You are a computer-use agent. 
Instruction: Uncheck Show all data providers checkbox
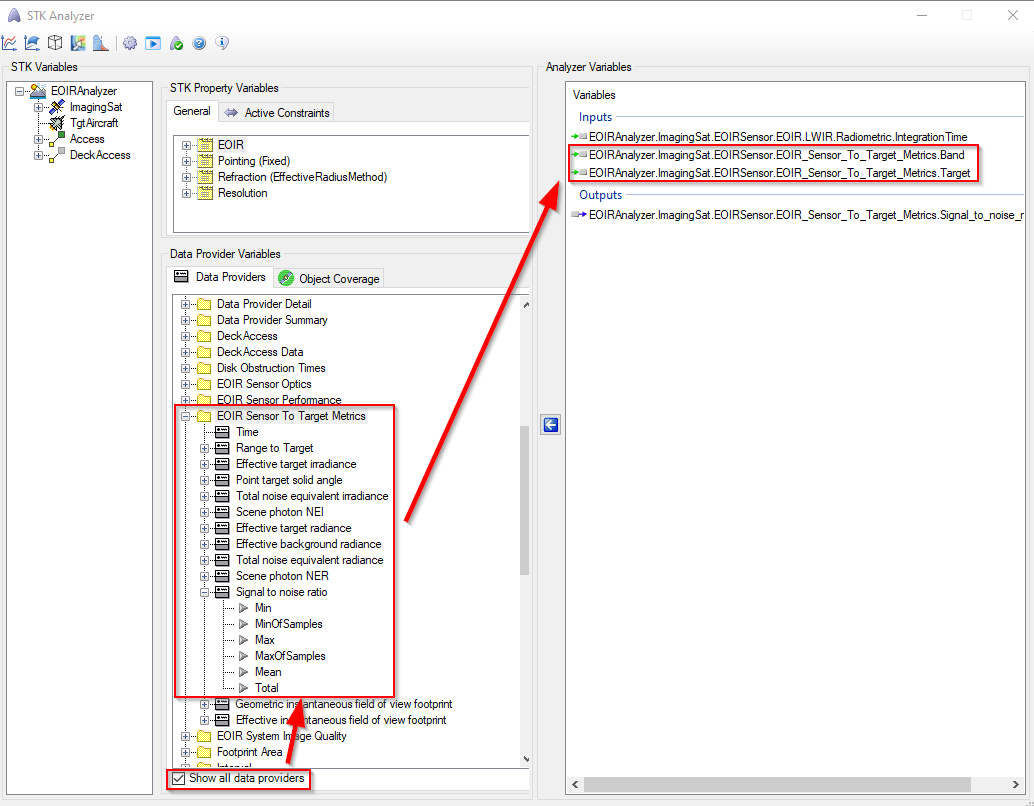(x=179, y=778)
